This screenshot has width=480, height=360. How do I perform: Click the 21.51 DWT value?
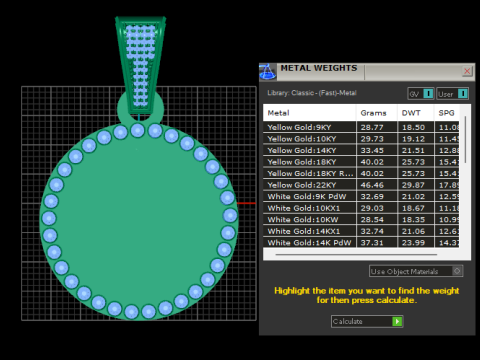413,150
